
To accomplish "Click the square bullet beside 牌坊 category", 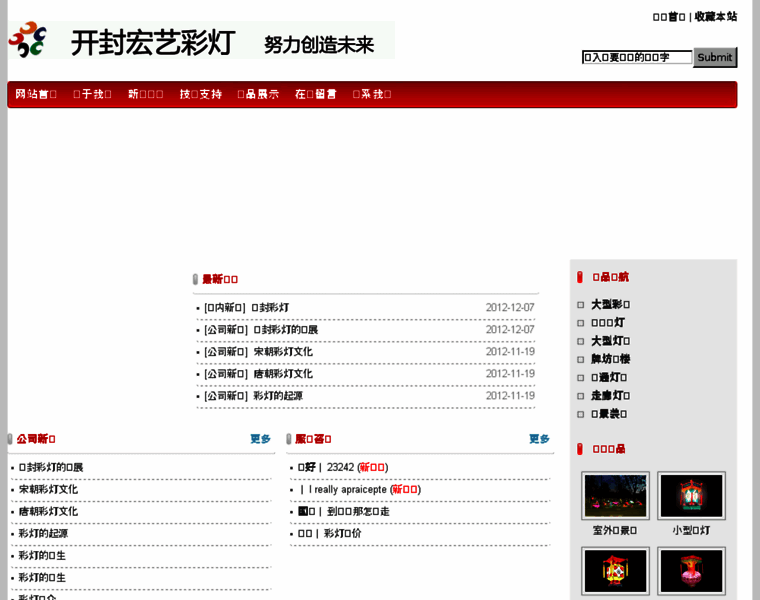I will 581,359.
